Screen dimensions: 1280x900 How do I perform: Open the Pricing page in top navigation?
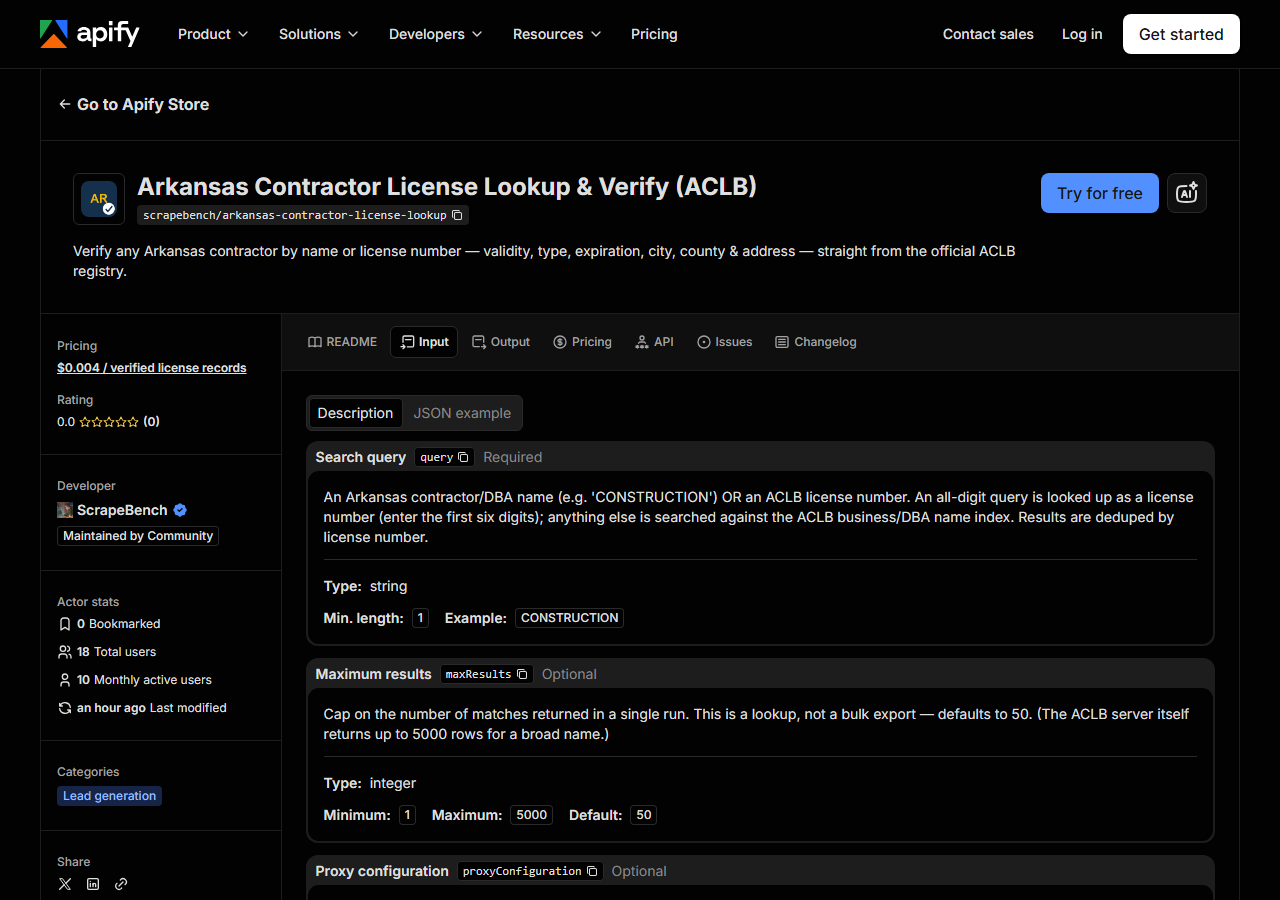click(x=654, y=34)
